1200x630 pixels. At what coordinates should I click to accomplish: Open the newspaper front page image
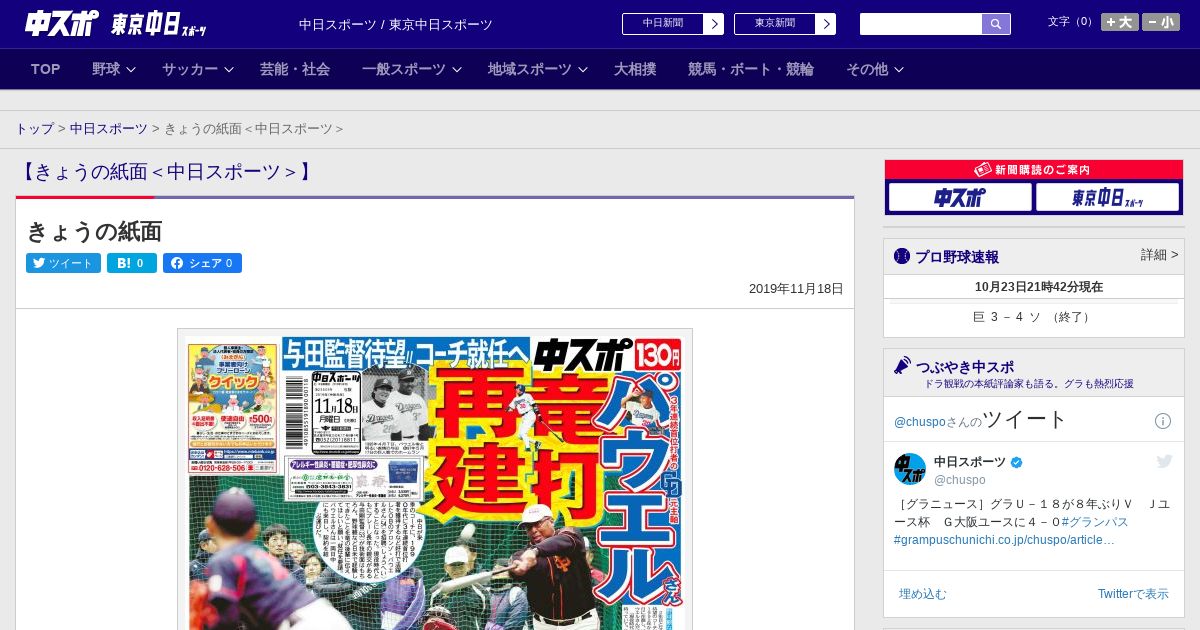tap(435, 480)
